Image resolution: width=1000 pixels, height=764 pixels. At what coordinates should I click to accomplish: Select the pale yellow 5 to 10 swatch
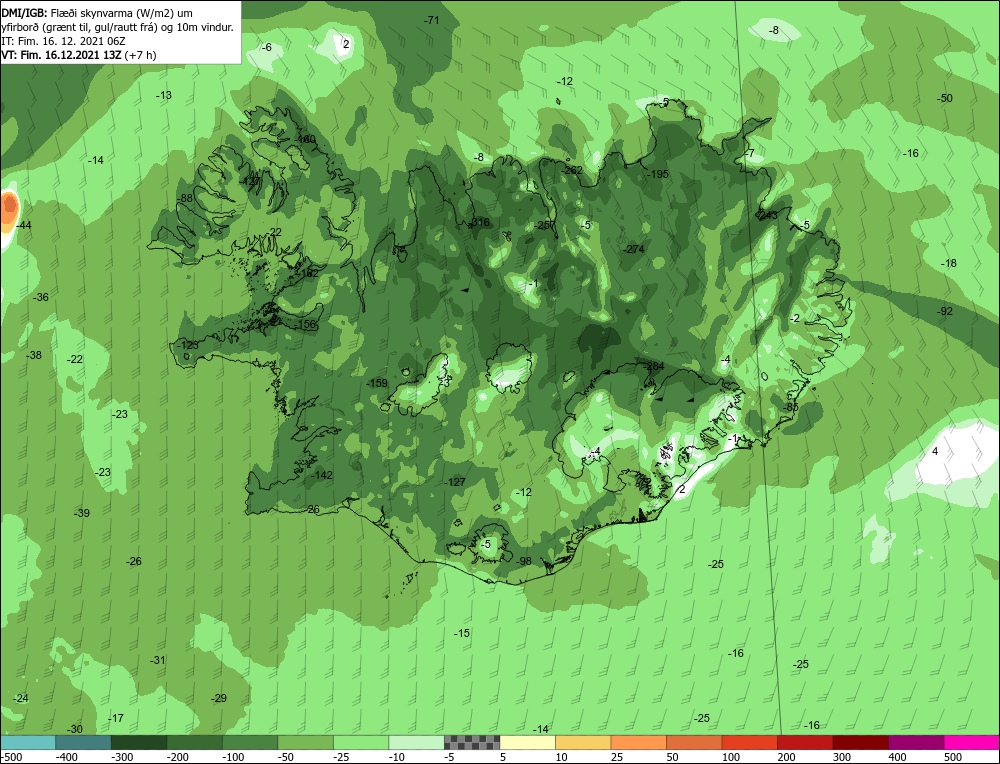pyautogui.click(x=527, y=742)
